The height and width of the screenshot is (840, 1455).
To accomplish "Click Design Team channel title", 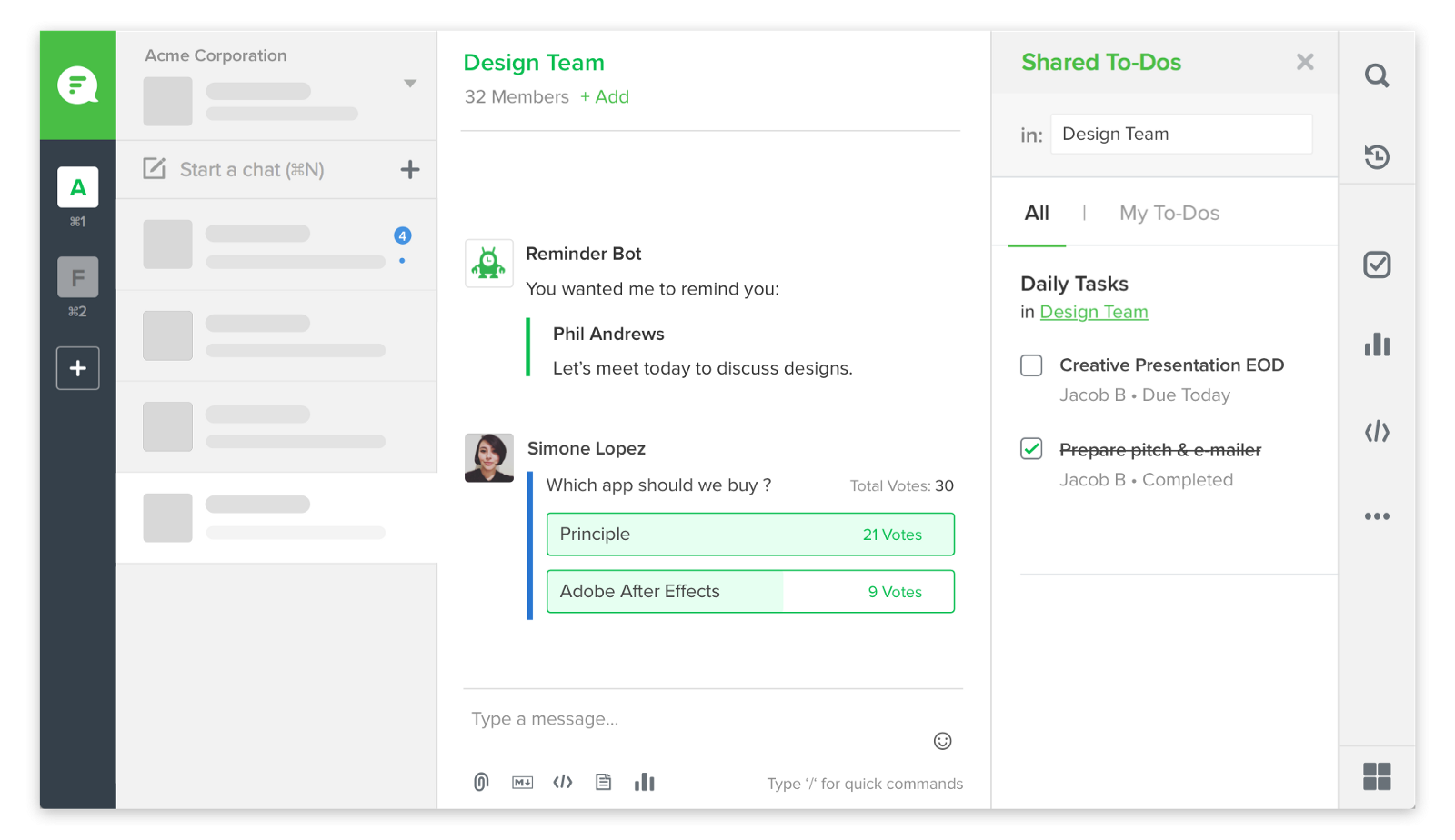I will (x=534, y=63).
